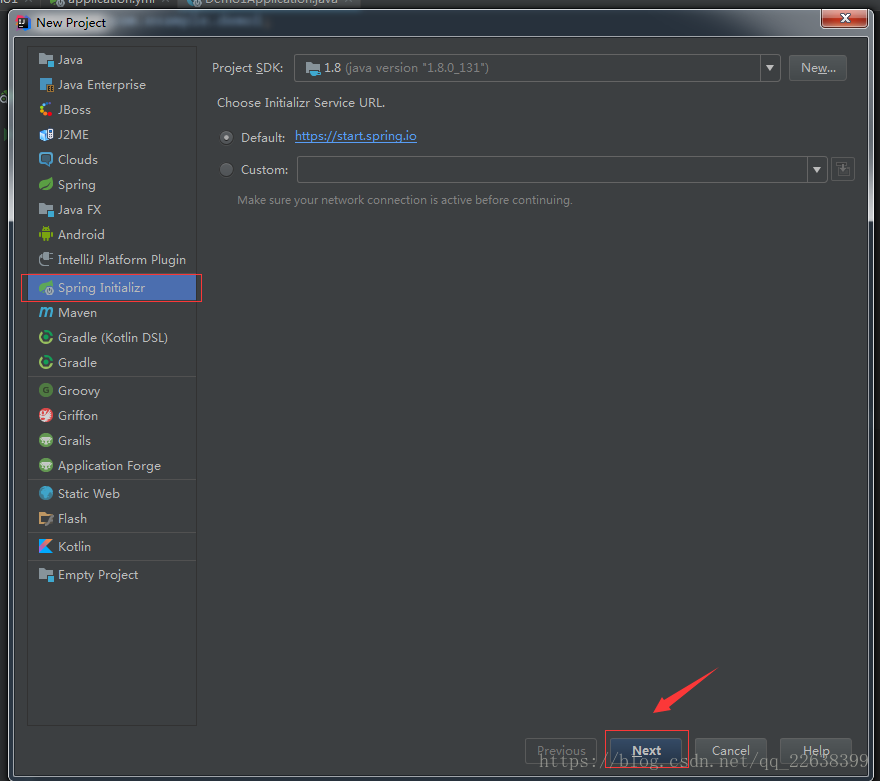Click the Clouds icon
This screenshot has width=880, height=781.
click(46, 159)
